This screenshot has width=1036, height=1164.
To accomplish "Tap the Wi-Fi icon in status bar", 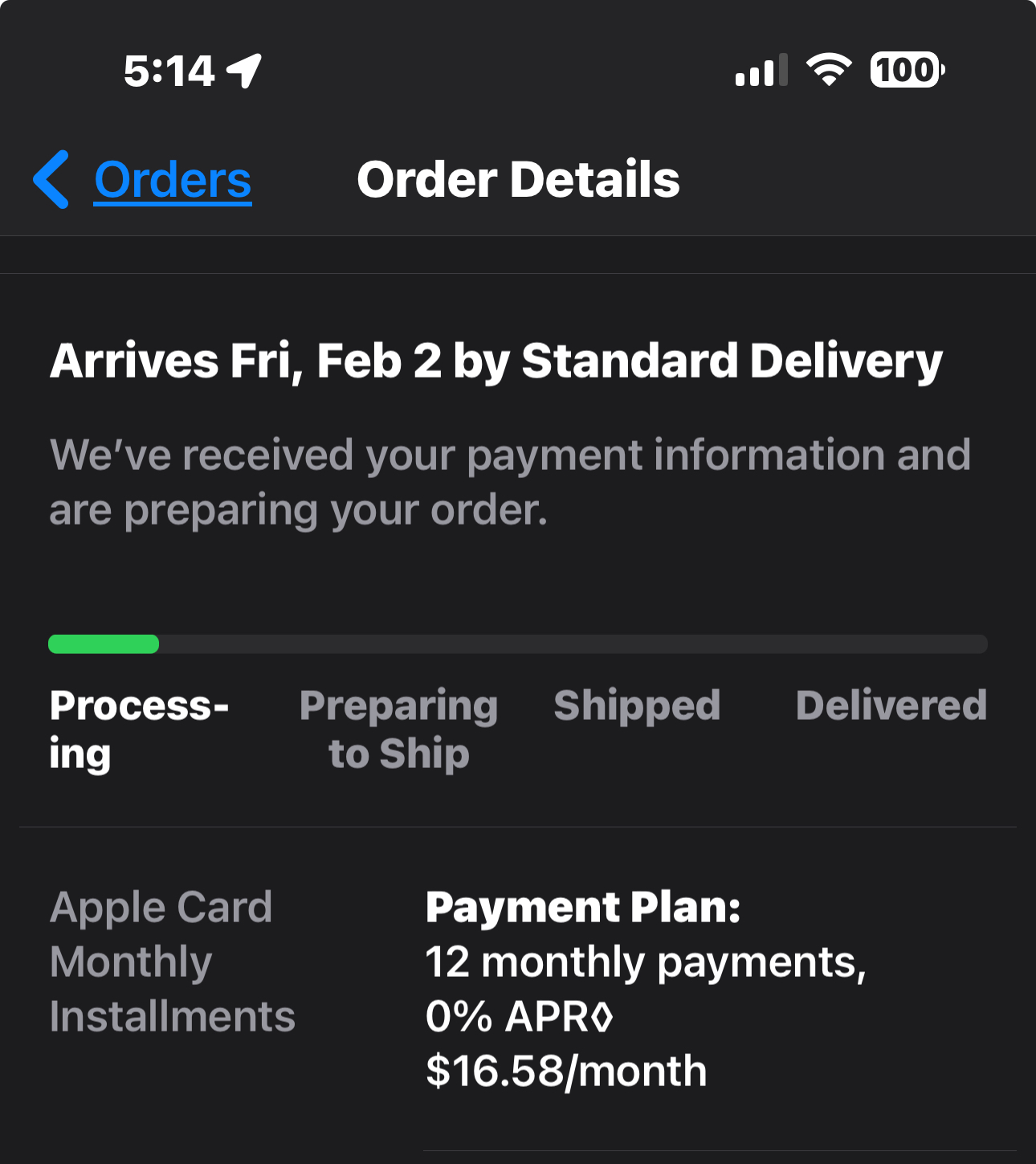I will tap(829, 70).
